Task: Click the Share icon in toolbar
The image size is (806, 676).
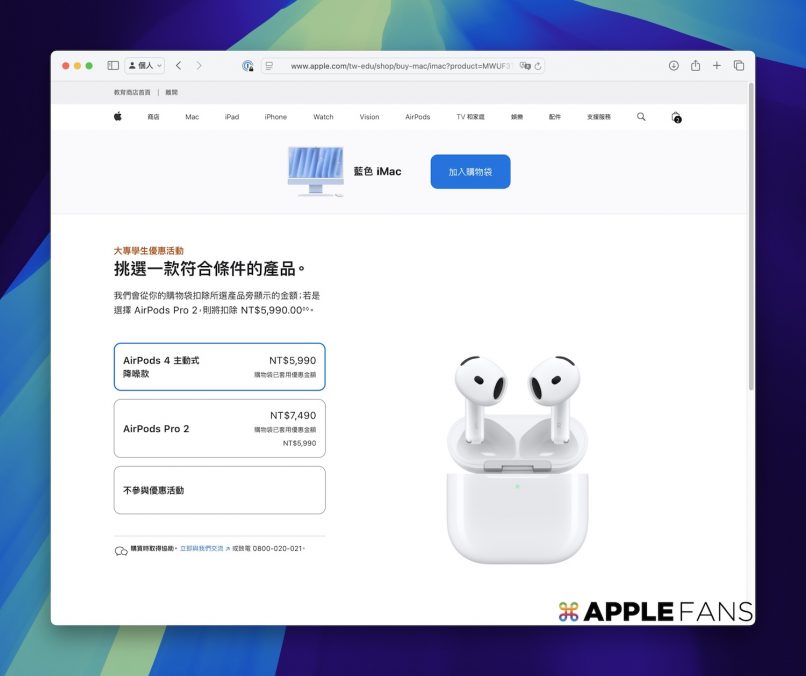Action: coord(695,66)
